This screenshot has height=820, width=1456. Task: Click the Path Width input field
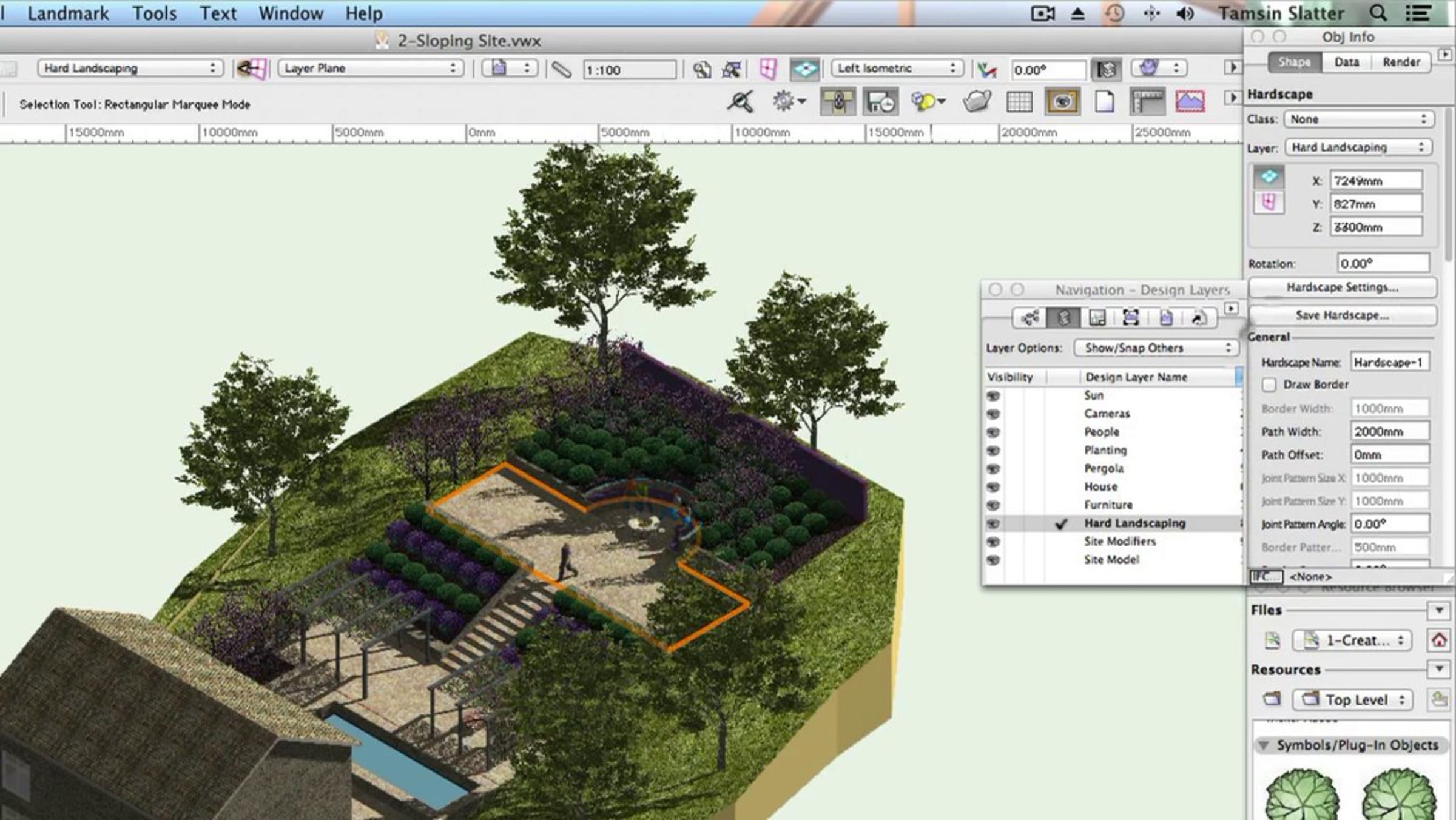1389,432
